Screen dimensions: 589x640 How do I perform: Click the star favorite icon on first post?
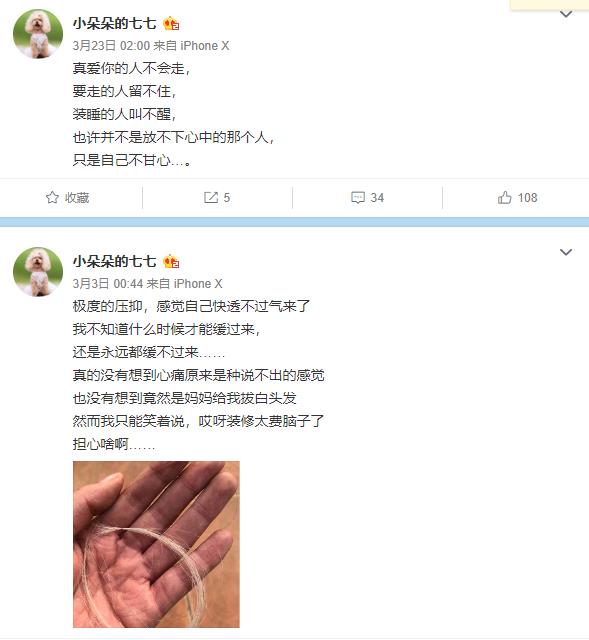[x=52, y=198]
